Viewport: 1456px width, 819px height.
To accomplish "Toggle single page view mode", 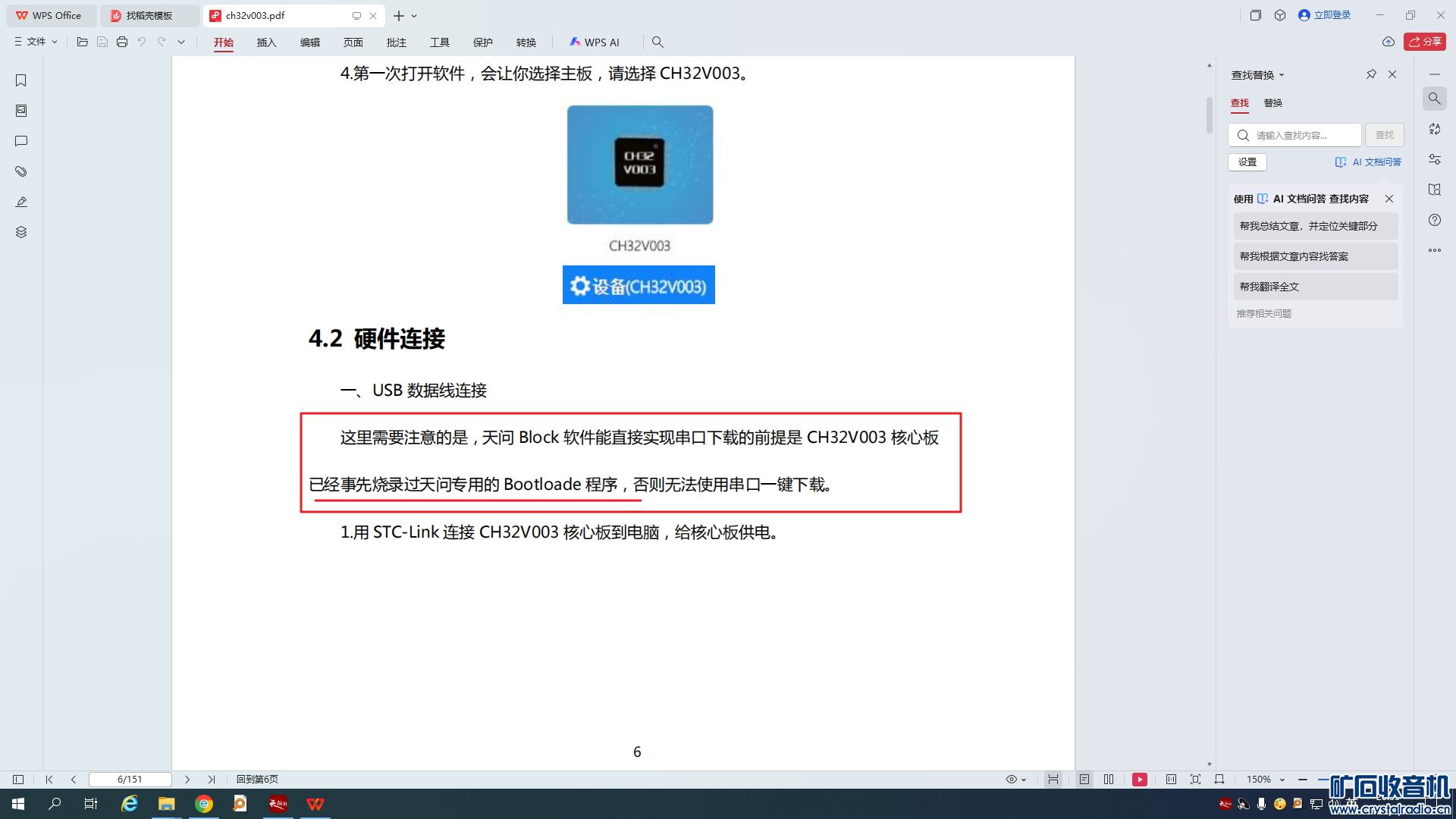I will click(x=1084, y=780).
